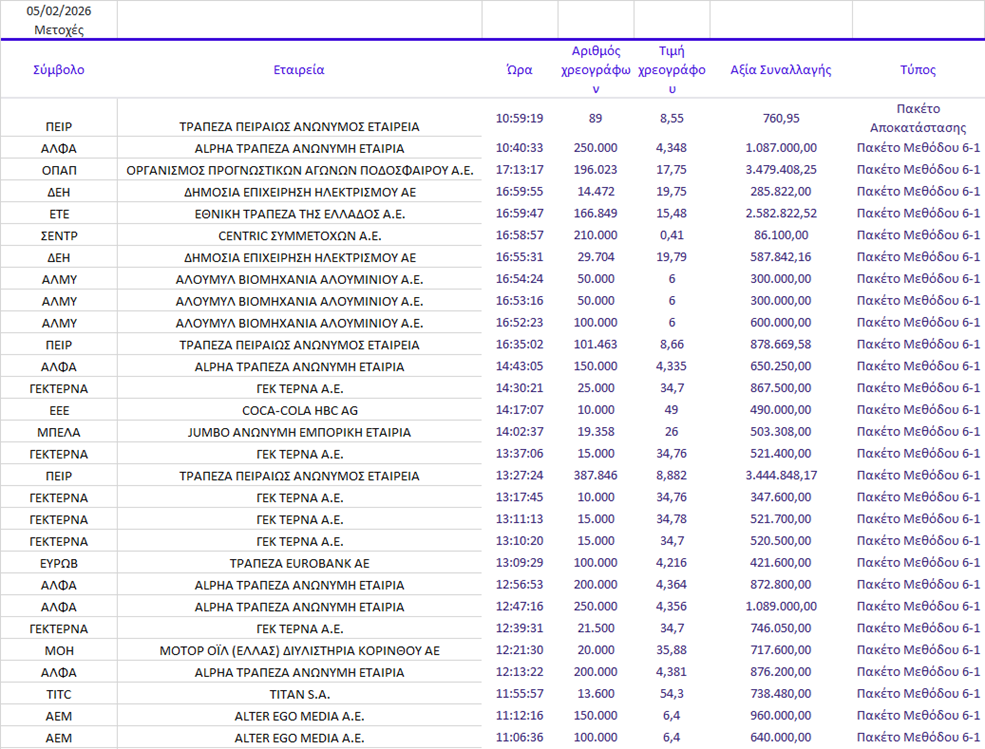Select time cell 11:12:16

pyautogui.click(x=520, y=716)
